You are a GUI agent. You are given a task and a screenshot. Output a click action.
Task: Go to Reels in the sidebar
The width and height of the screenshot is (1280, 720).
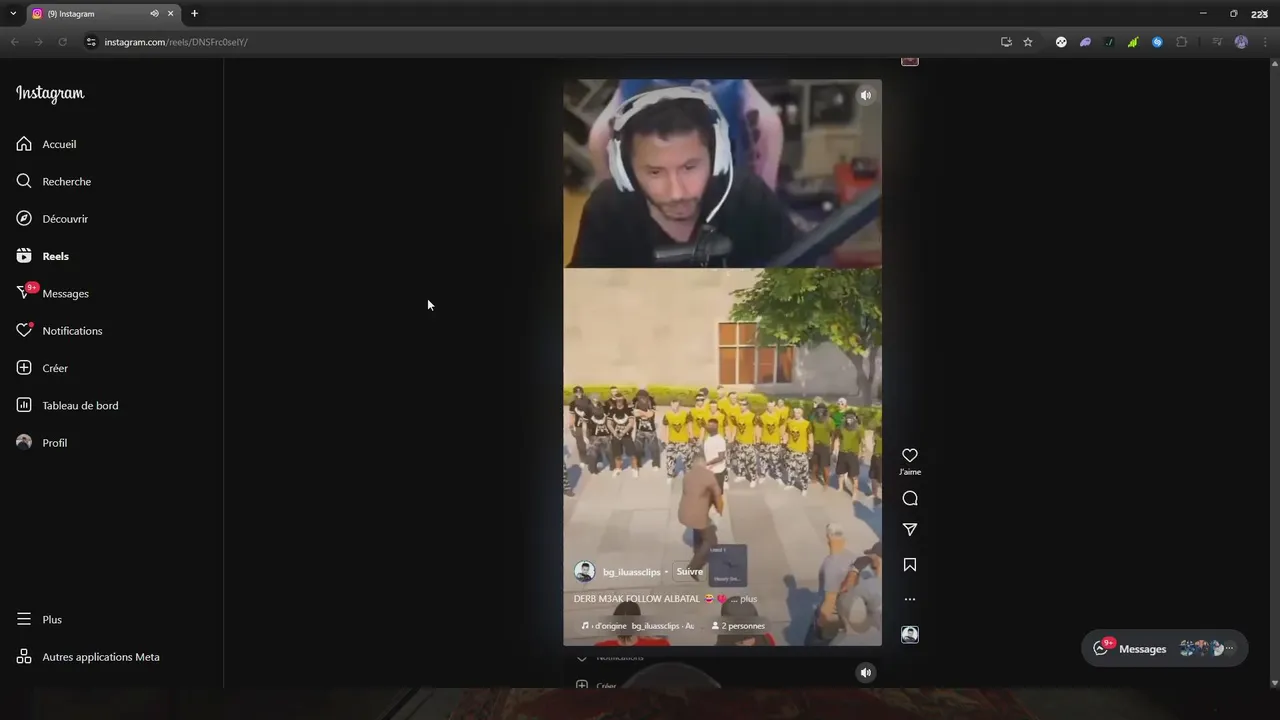click(42, 256)
